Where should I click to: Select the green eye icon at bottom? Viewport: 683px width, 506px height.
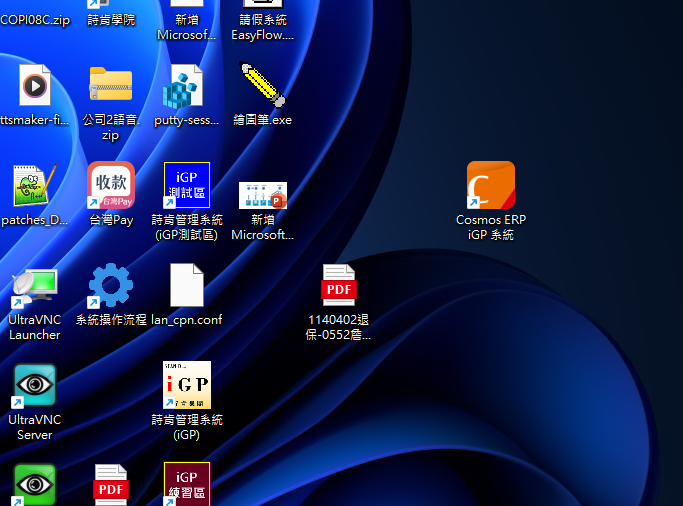[x=35, y=485]
